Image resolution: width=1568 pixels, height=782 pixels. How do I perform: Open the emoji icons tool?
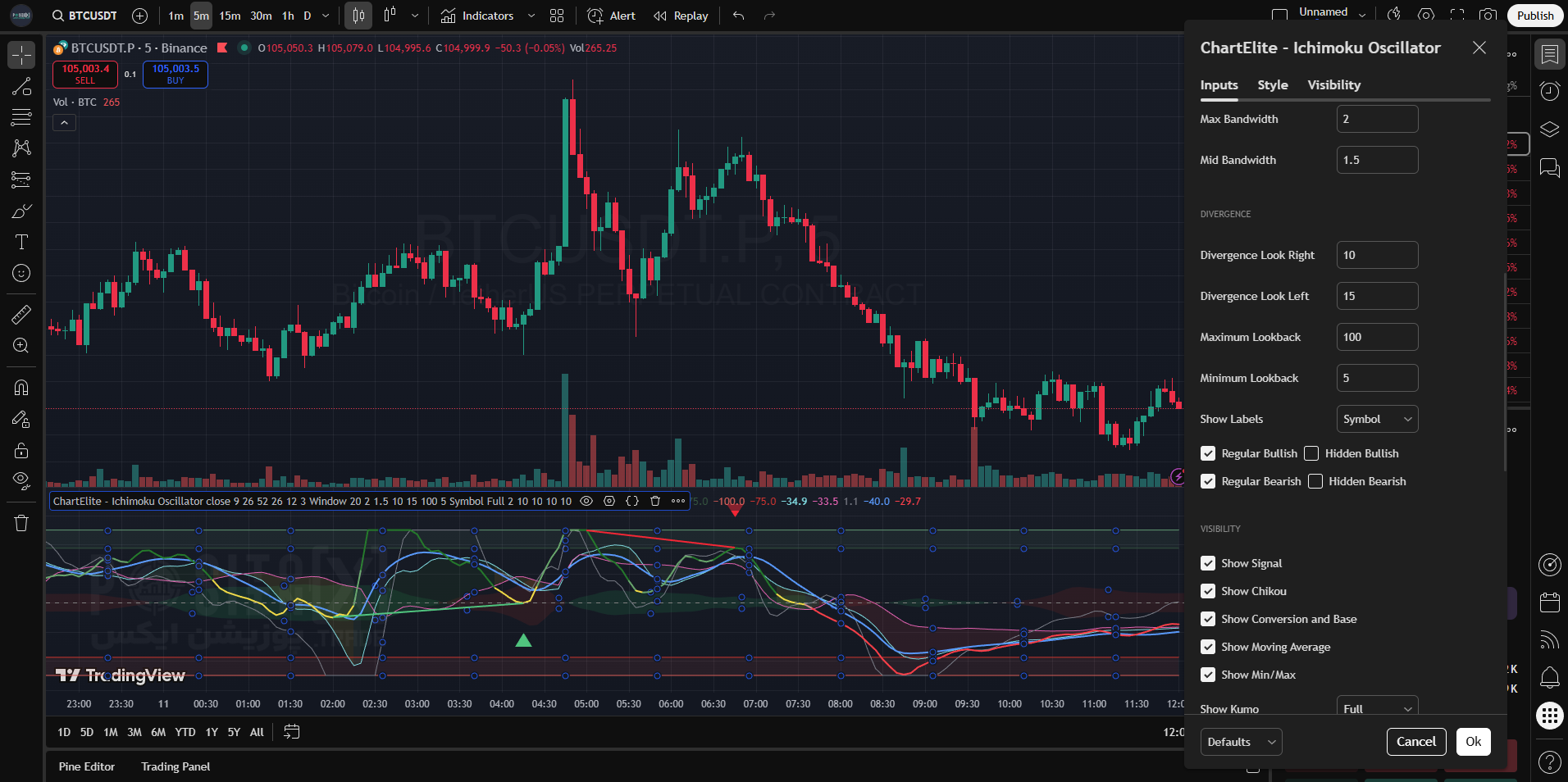(x=21, y=273)
